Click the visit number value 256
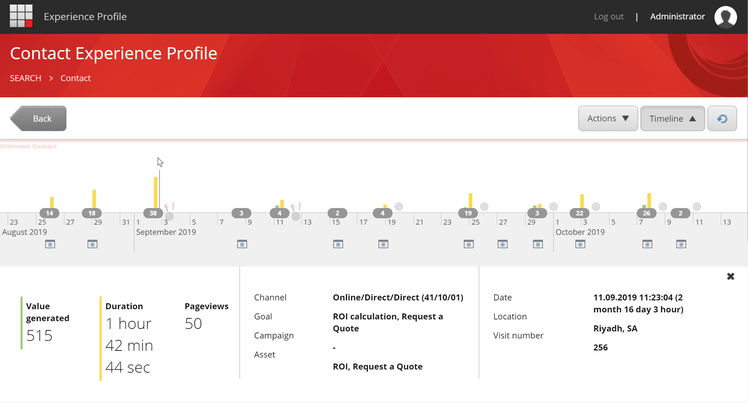This screenshot has height=403, width=748. pyautogui.click(x=601, y=348)
